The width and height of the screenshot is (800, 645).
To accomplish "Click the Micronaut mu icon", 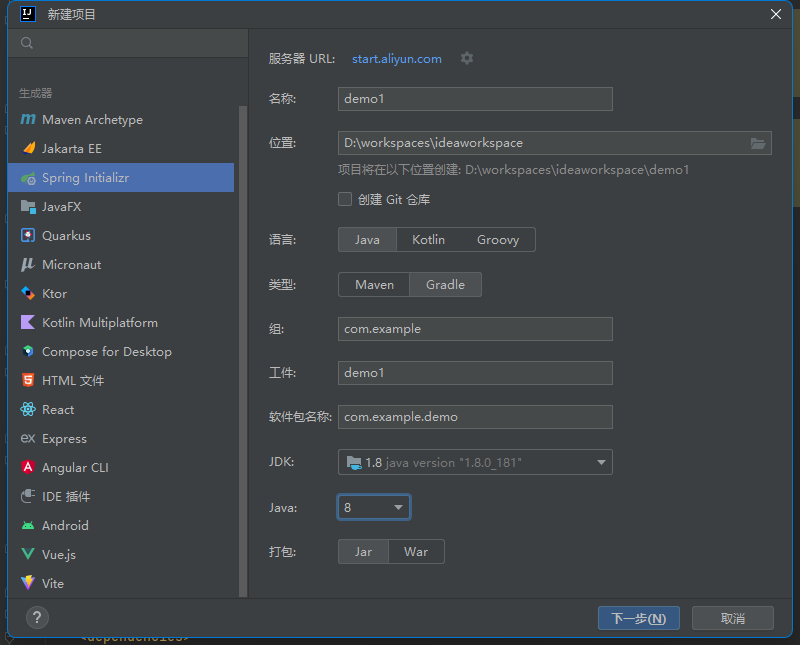I will (x=28, y=264).
